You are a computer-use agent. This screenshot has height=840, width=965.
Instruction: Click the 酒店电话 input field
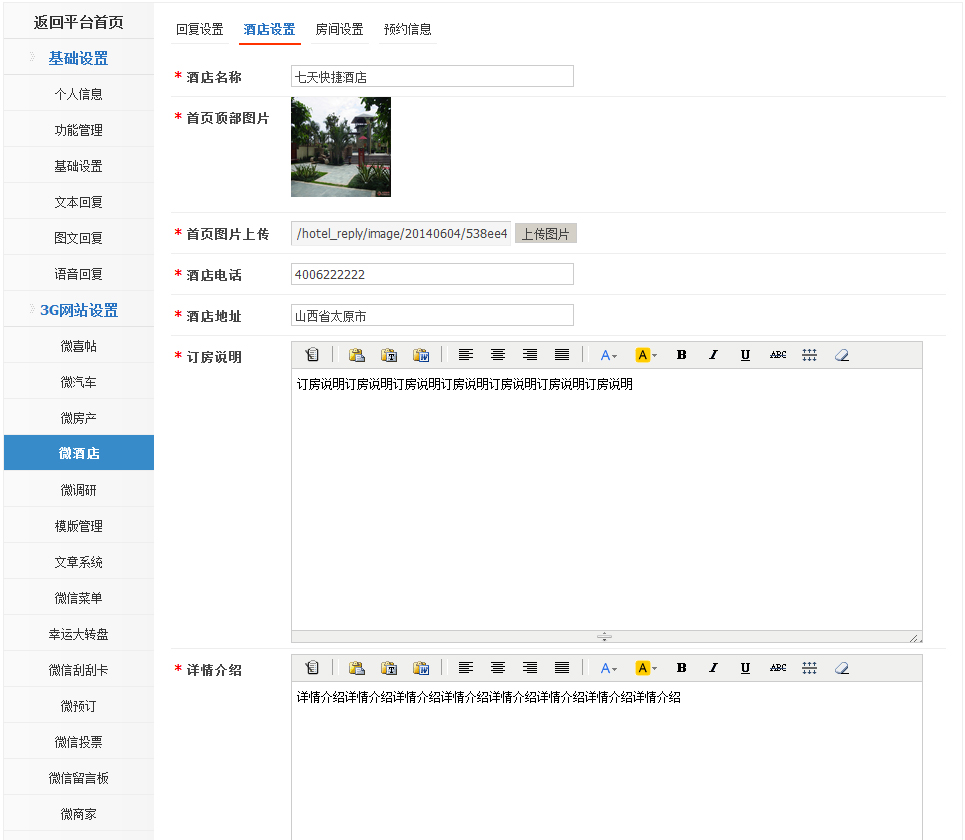[x=432, y=275]
